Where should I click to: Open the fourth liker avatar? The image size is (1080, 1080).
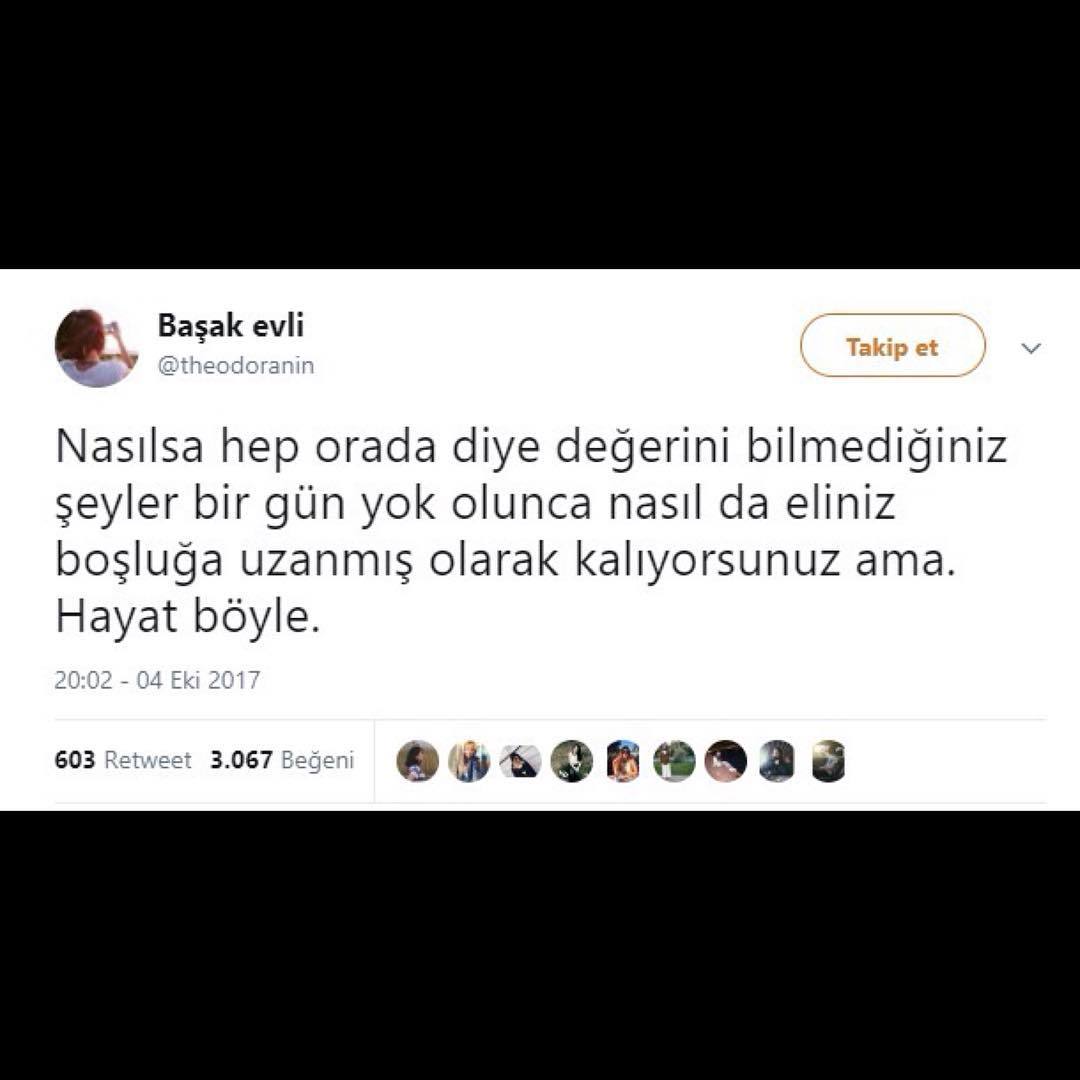click(572, 760)
